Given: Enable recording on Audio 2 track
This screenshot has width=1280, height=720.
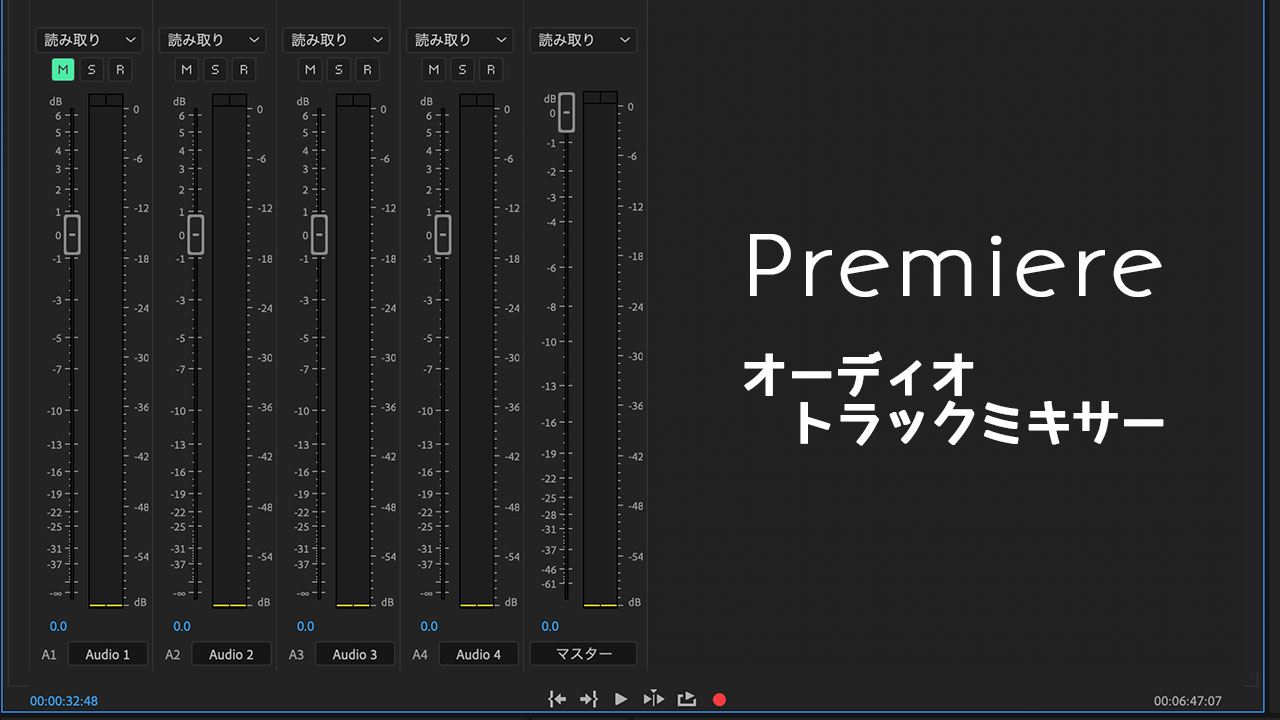Looking at the screenshot, I should (x=244, y=69).
